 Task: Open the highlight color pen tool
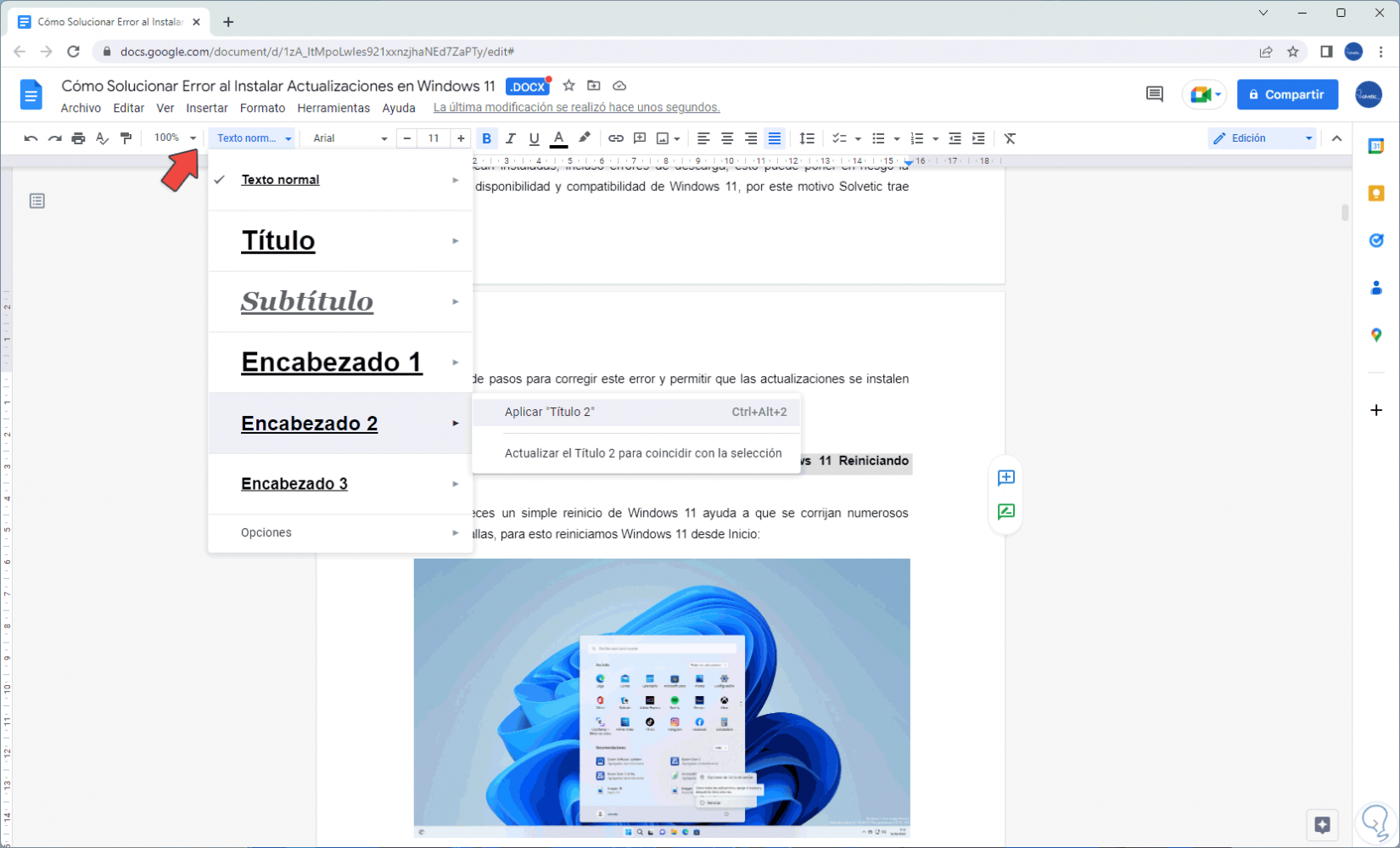[585, 138]
